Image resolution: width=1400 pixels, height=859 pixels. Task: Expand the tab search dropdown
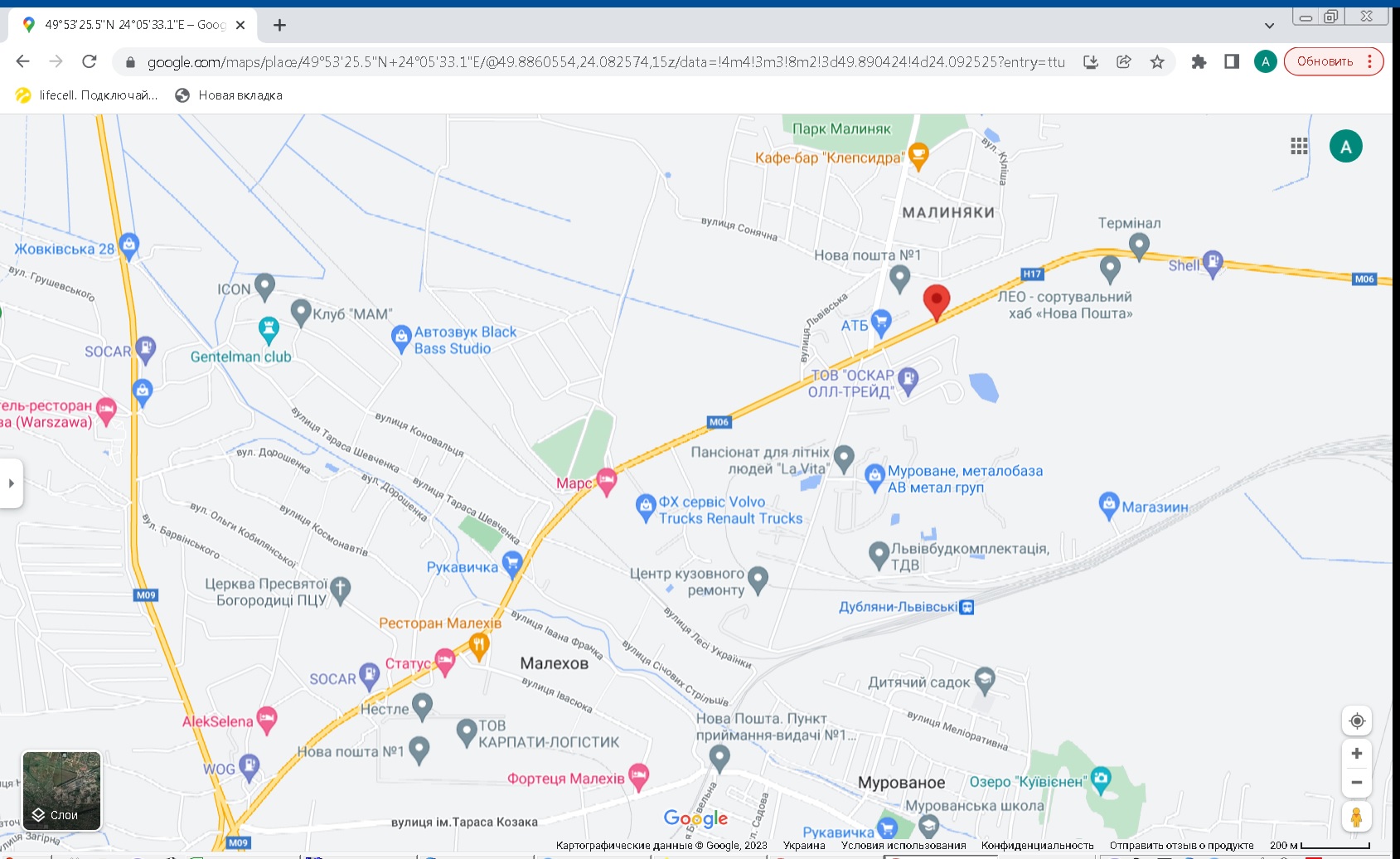1269,26
